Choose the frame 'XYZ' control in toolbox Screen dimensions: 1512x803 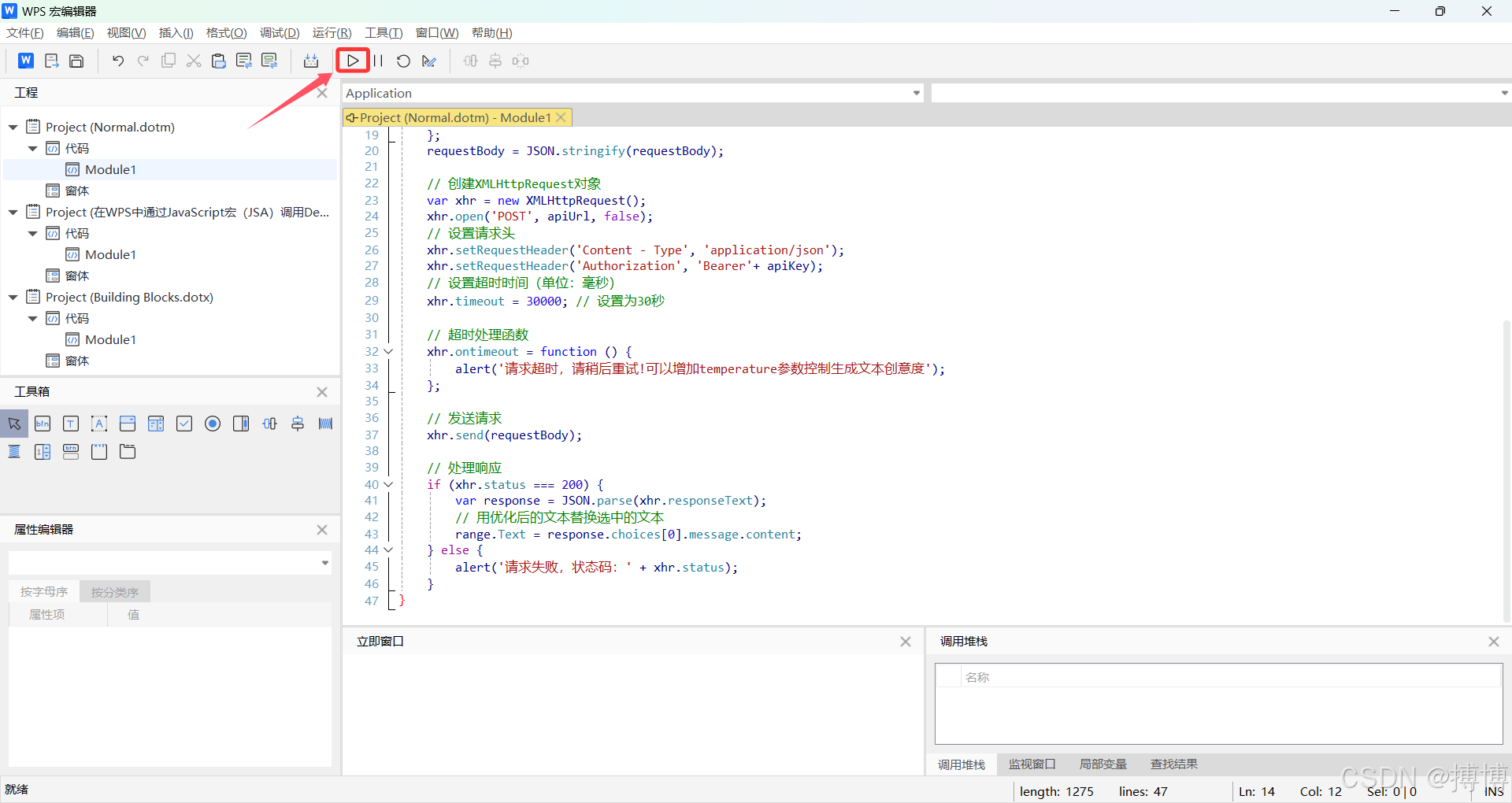point(99,452)
